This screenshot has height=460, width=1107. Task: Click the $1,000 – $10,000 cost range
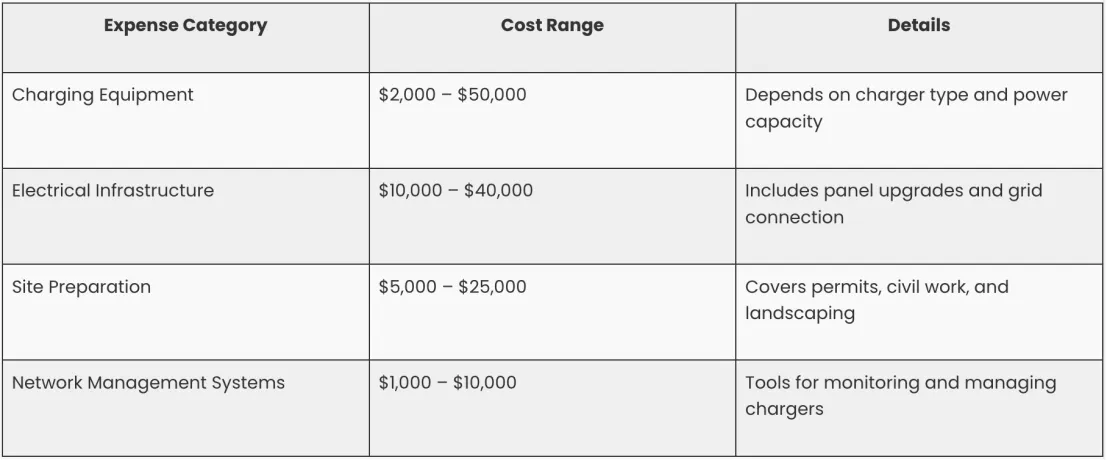click(448, 383)
